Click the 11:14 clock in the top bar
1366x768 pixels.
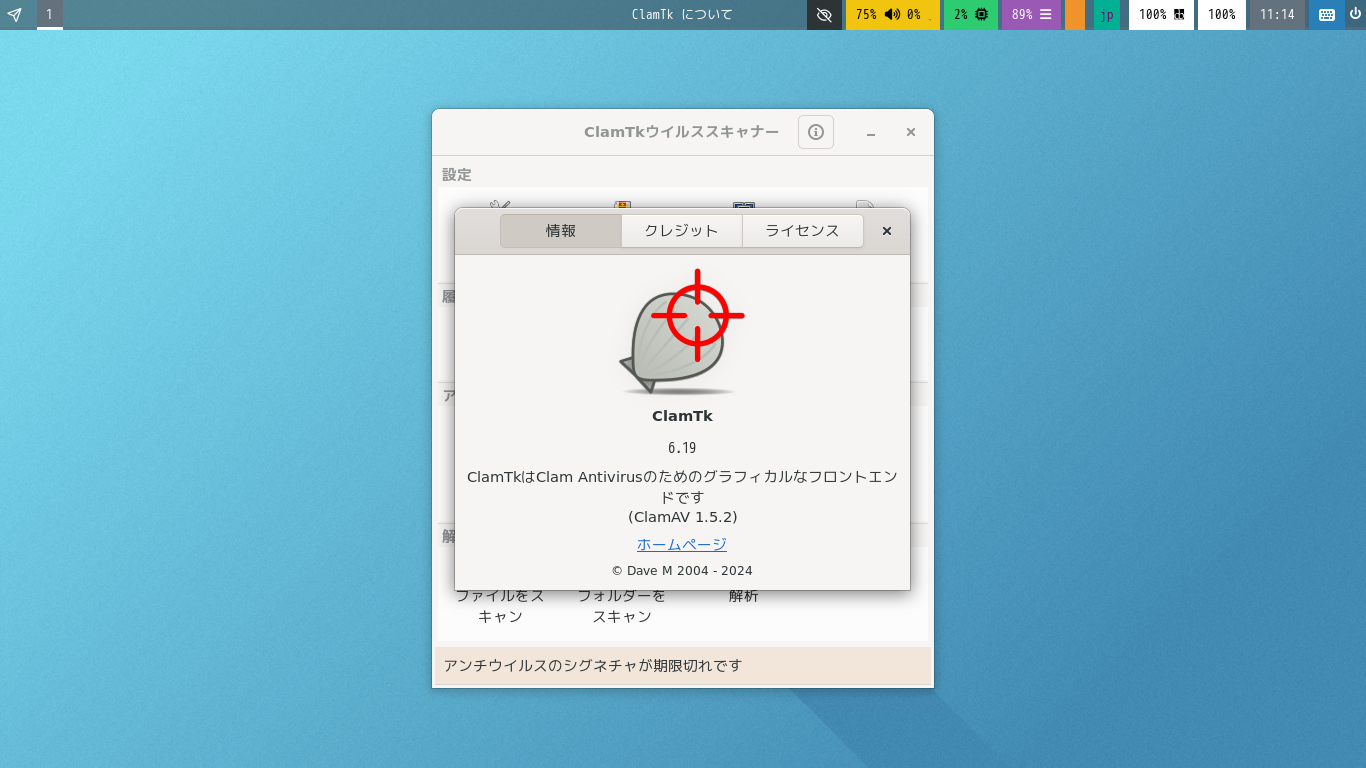click(x=1277, y=15)
